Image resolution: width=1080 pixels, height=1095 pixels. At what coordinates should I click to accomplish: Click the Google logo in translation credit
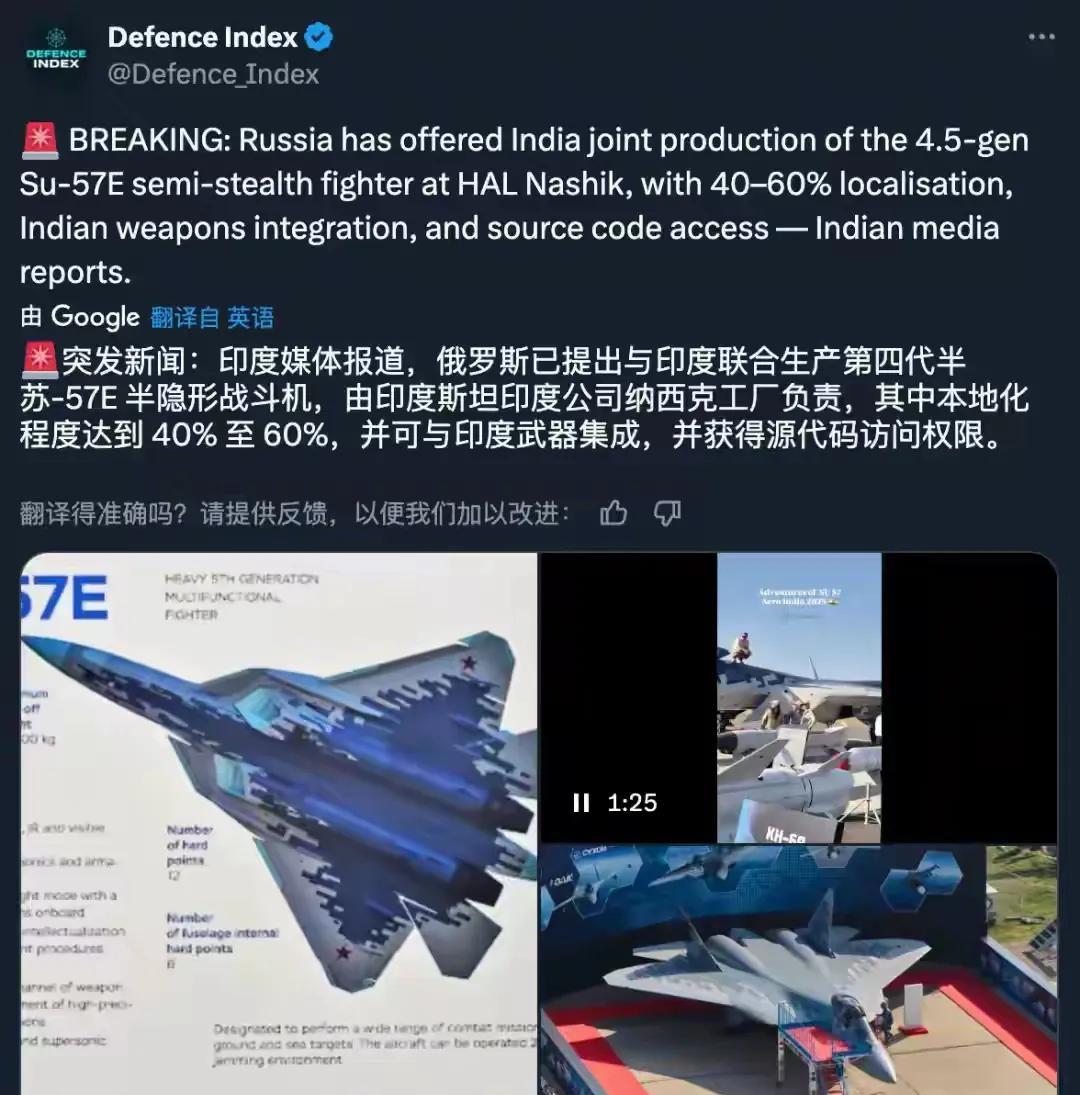tap(95, 317)
